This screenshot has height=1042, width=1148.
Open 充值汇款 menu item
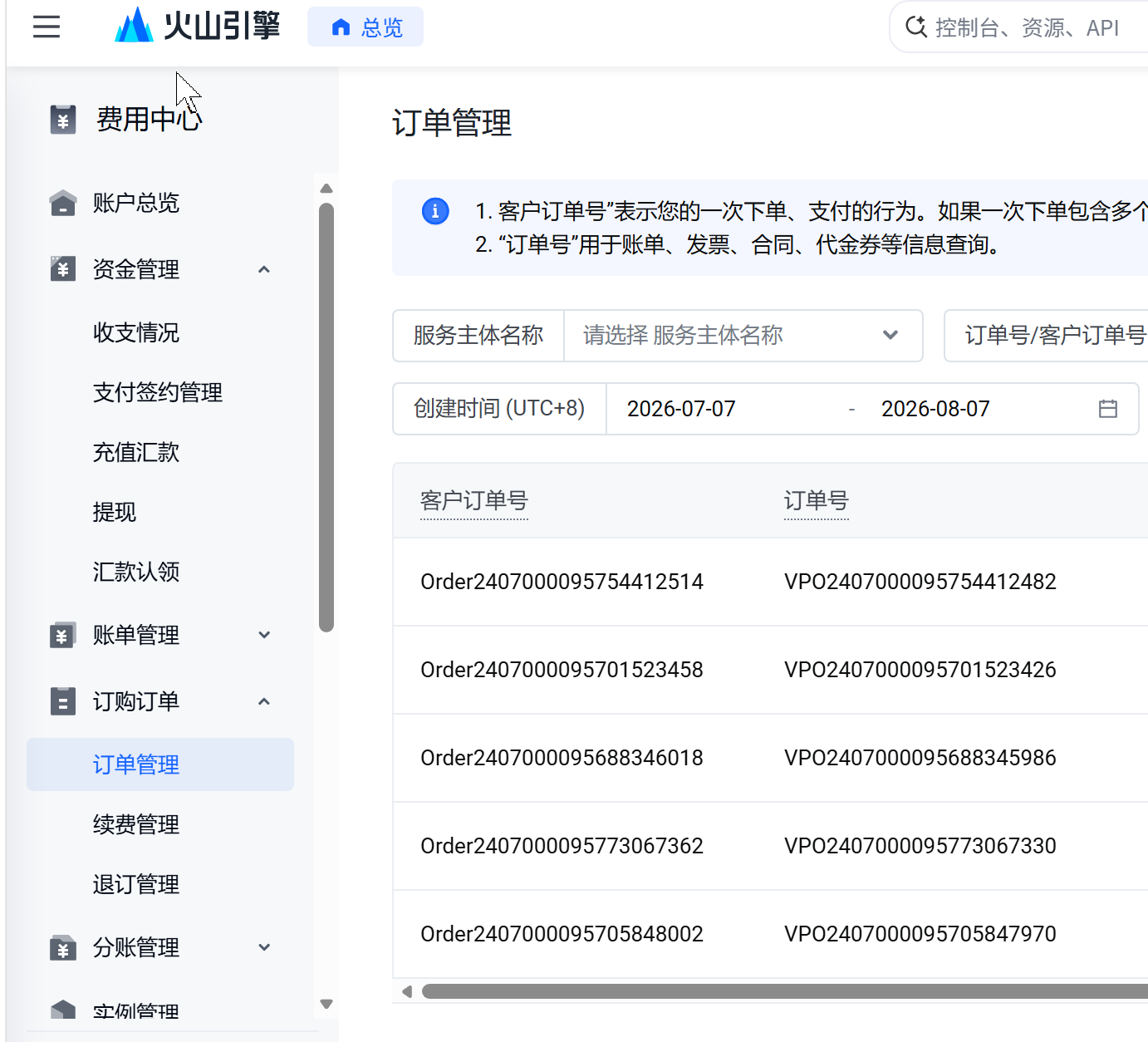click(x=136, y=452)
